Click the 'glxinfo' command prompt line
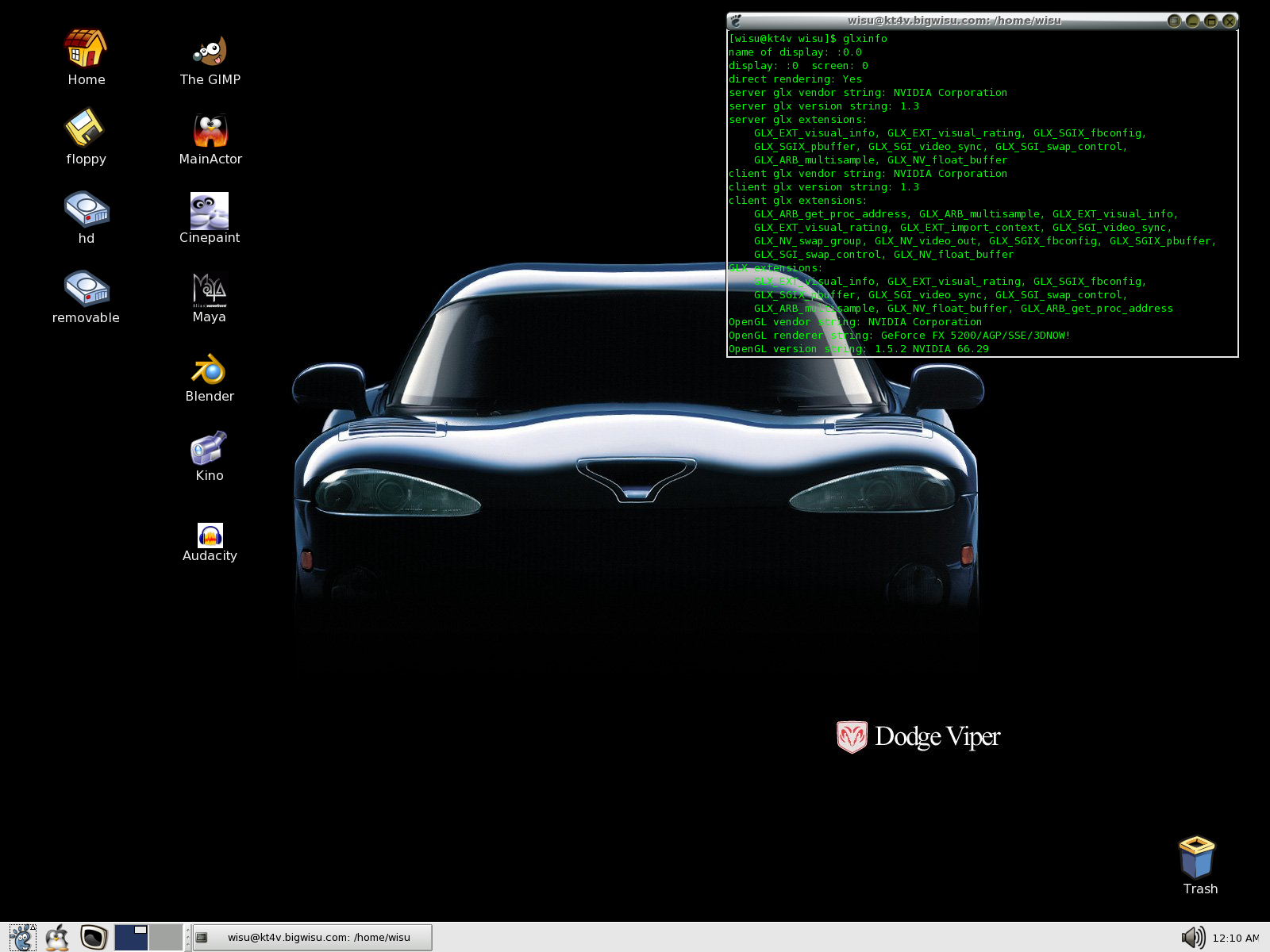 (x=808, y=38)
